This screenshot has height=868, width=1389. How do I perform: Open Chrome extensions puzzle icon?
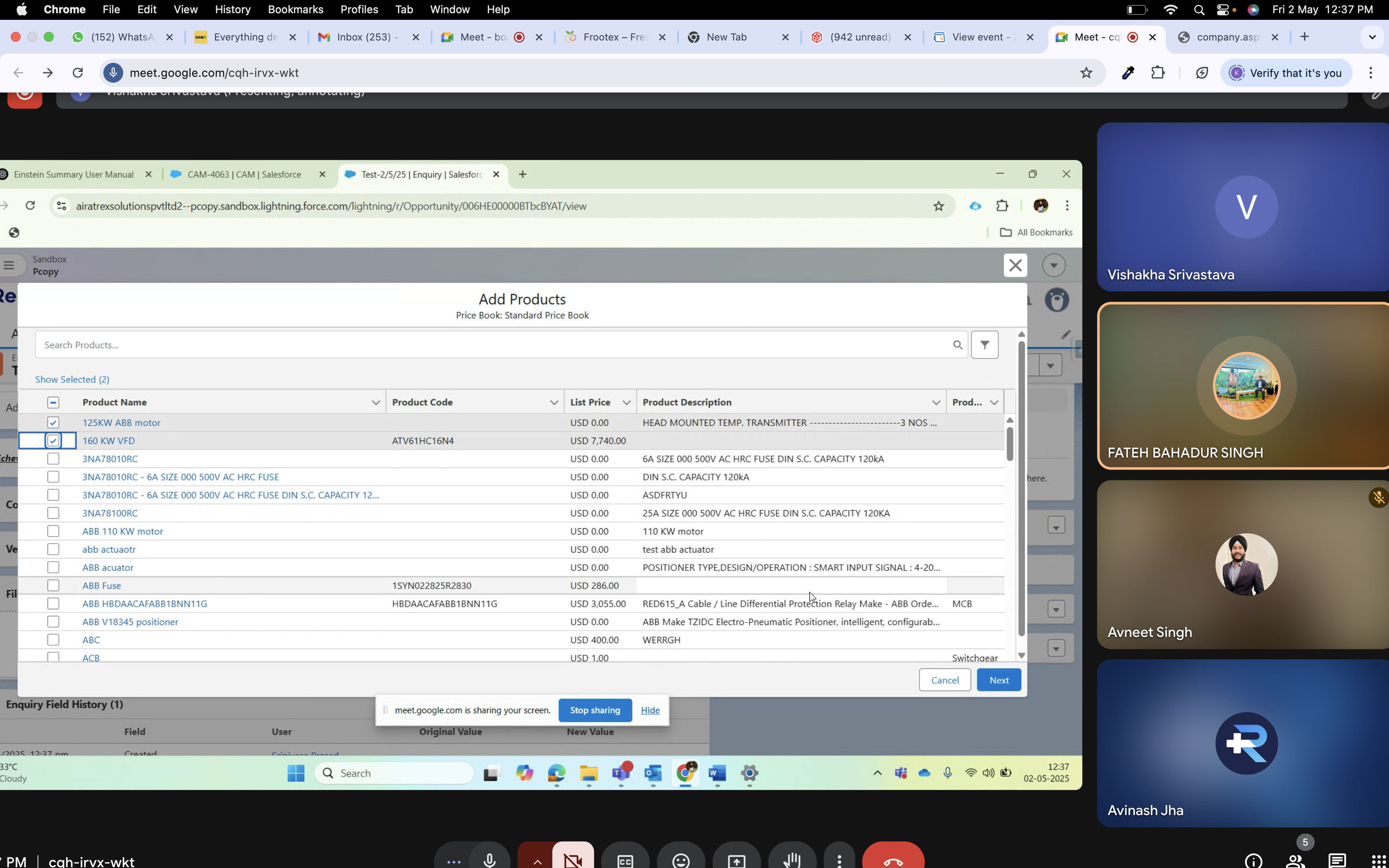pos(1158,73)
